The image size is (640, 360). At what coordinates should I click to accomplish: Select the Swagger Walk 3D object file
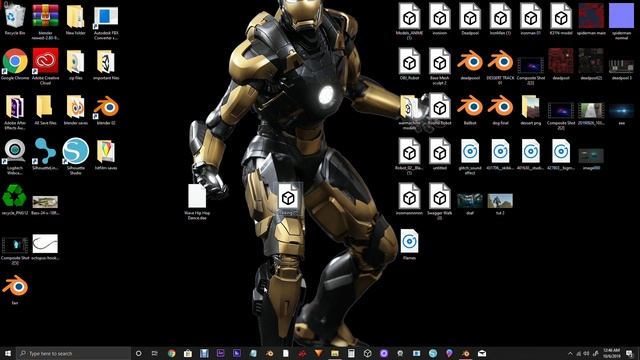pyautogui.click(x=440, y=196)
